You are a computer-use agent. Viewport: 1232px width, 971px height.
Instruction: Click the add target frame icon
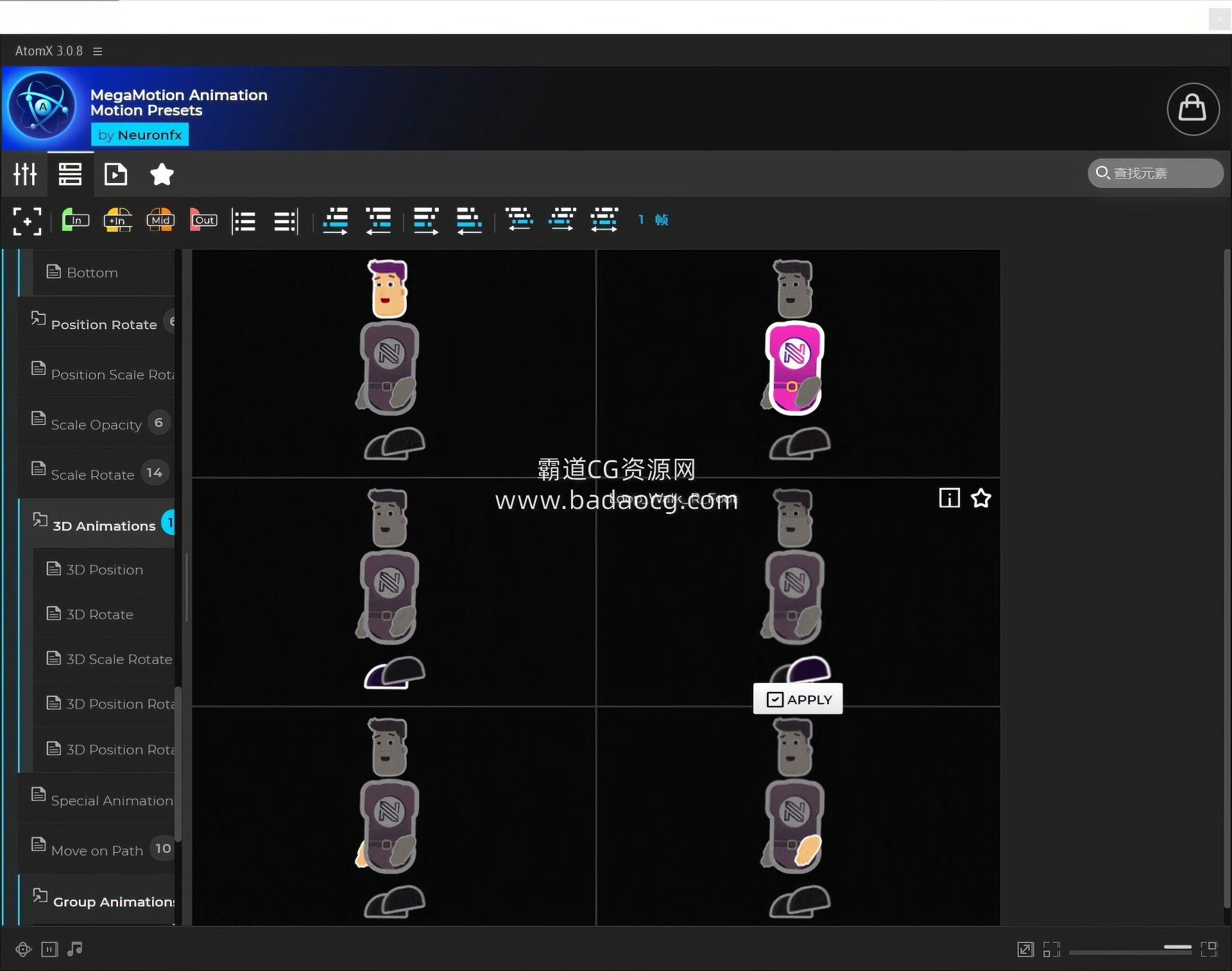tap(27, 221)
